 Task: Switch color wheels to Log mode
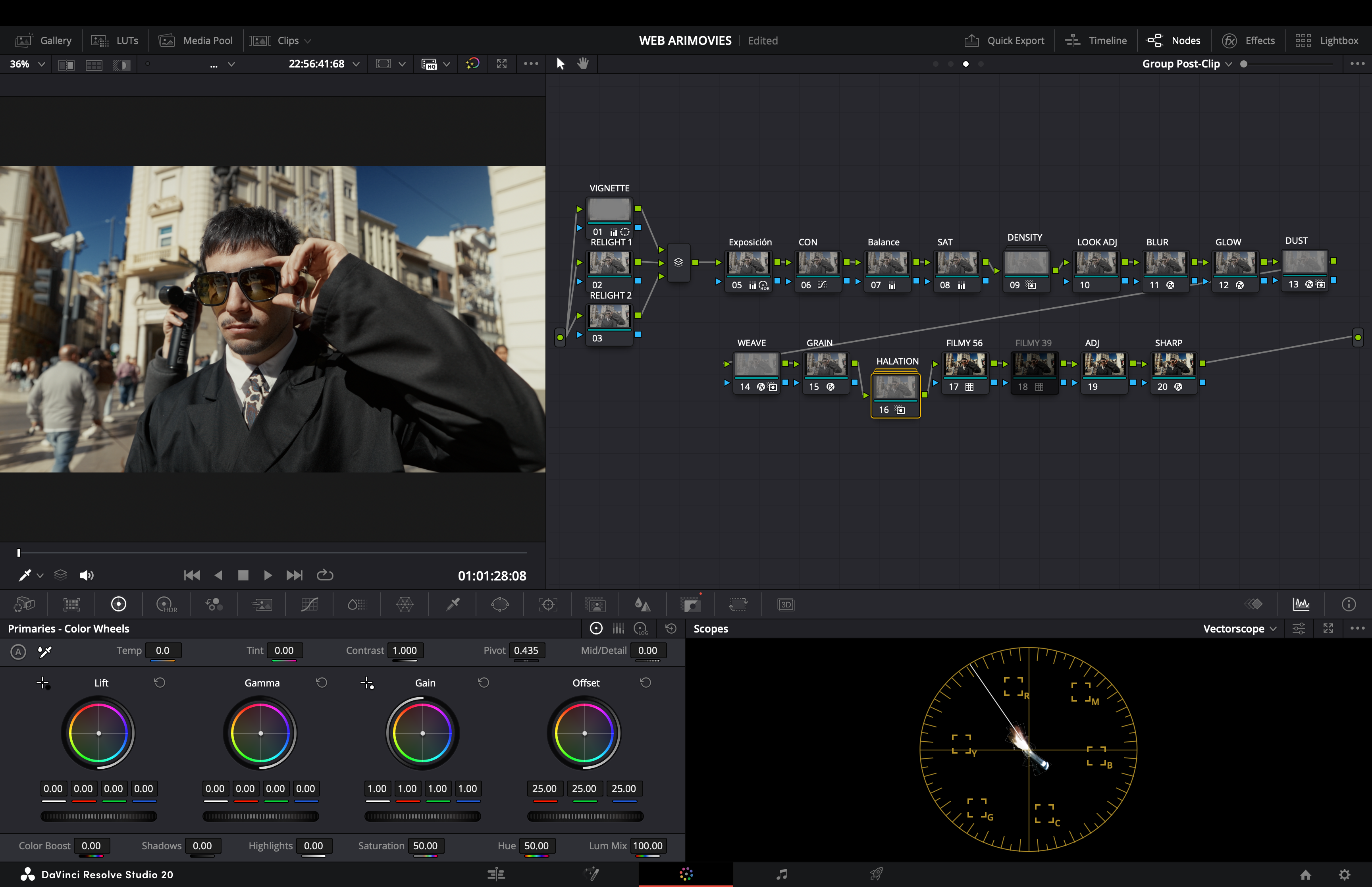(x=641, y=629)
